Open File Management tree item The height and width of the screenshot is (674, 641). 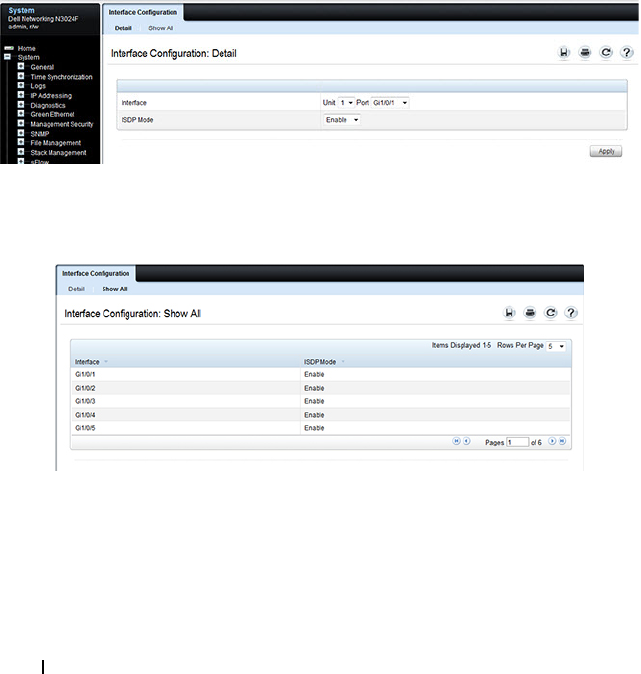[55, 143]
